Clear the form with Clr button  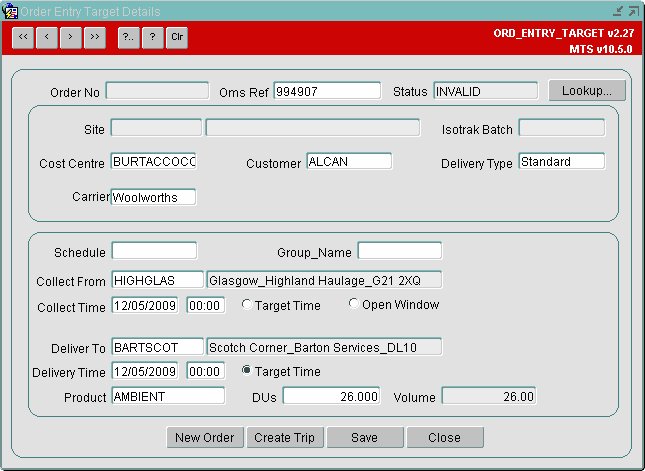click(177, 37)
